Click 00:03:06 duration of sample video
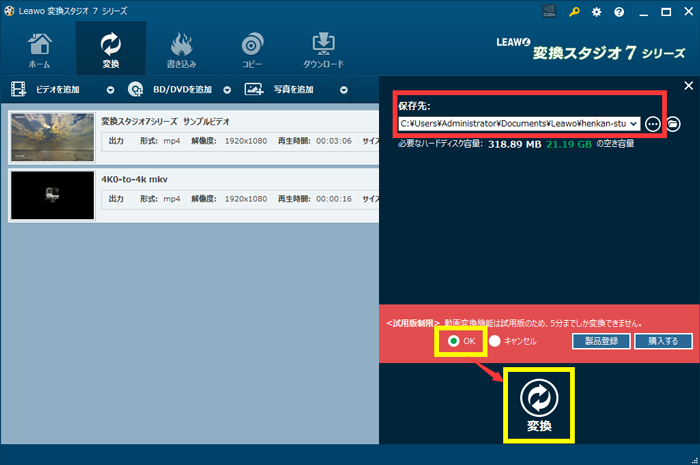The height and width of the screenshot is (465, 700). point(334,141)
